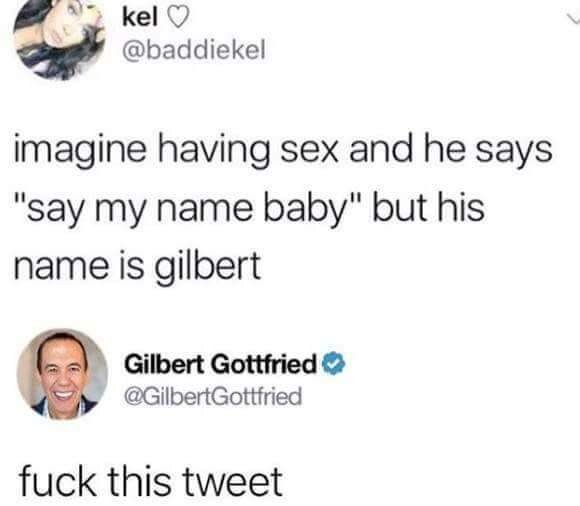
Task: Click the heart icon beside kel's name
Action: [179, 17]
